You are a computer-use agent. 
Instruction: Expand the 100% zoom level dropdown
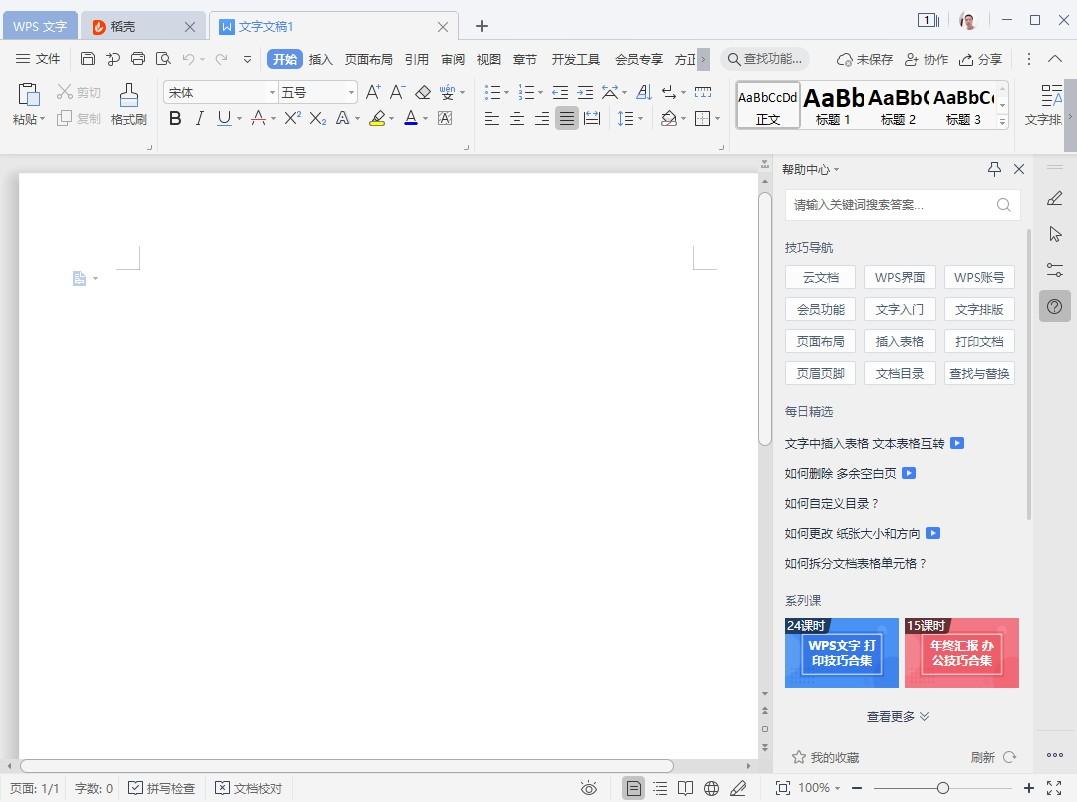[x=820, y=788]
